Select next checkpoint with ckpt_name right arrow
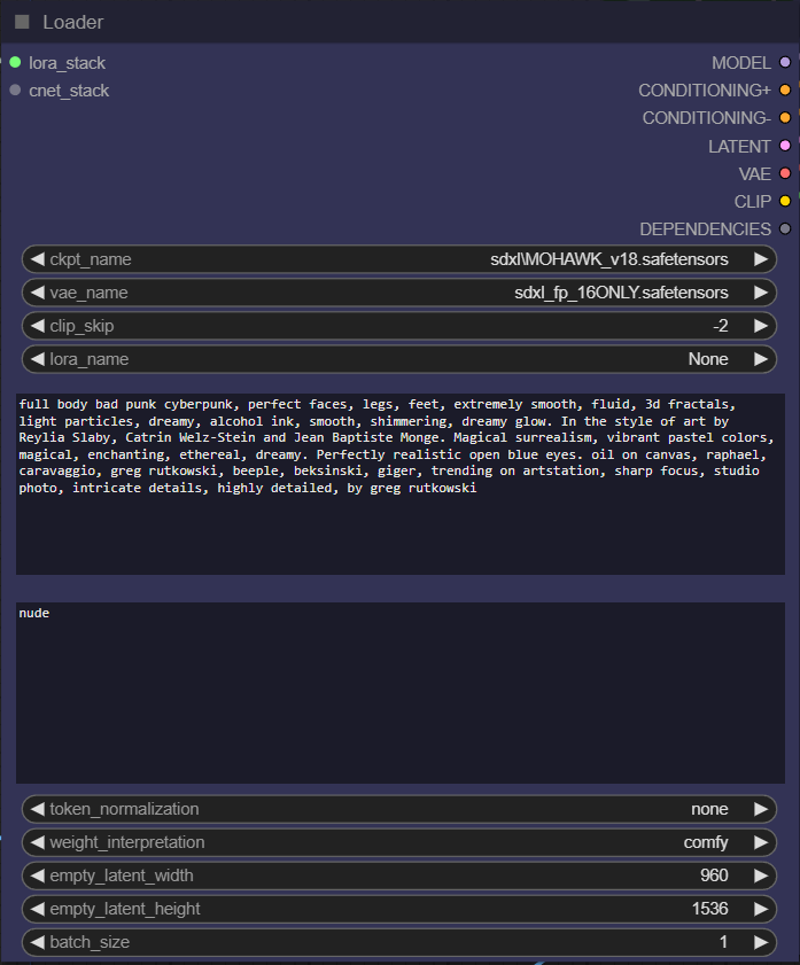 pyautogui.click(x=761, y=259)
